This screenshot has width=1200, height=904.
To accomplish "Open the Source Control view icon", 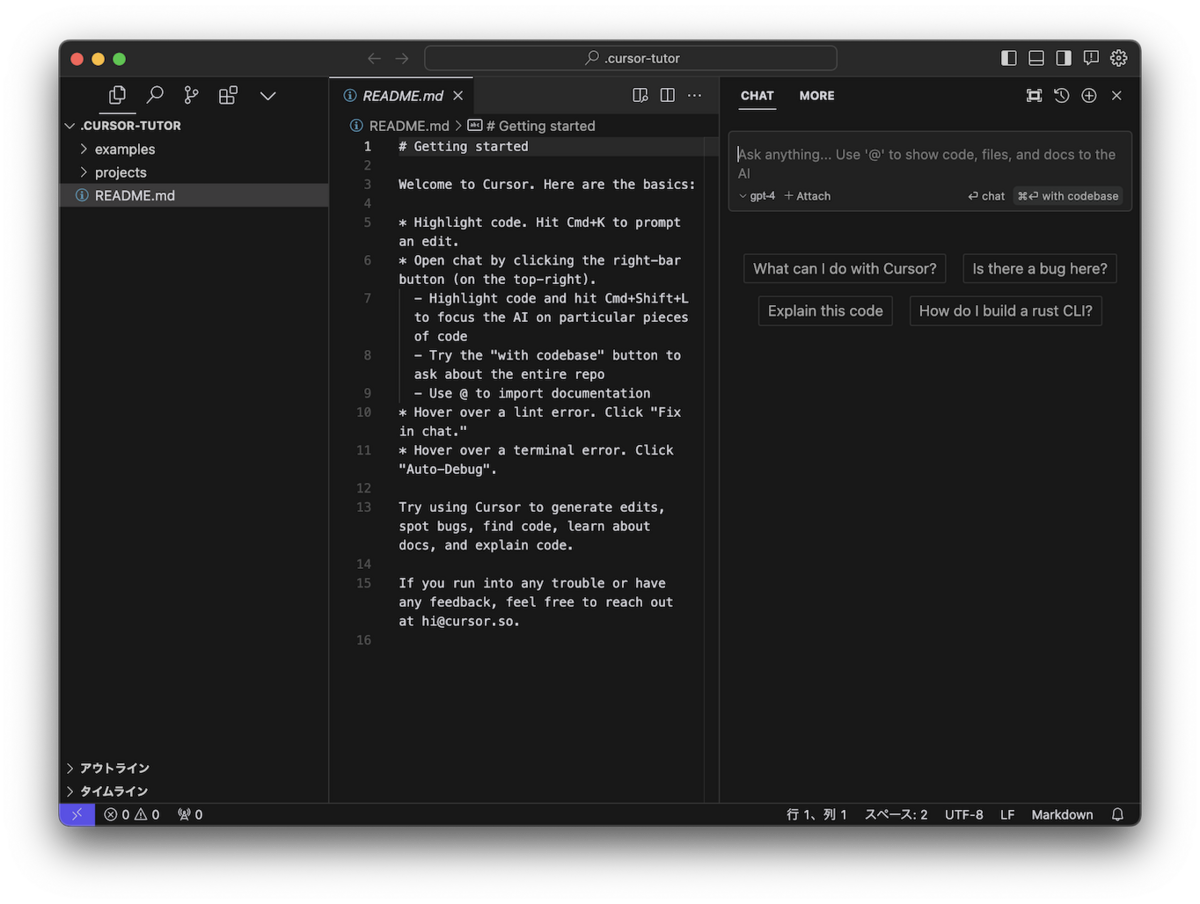I will click(191, 95).
